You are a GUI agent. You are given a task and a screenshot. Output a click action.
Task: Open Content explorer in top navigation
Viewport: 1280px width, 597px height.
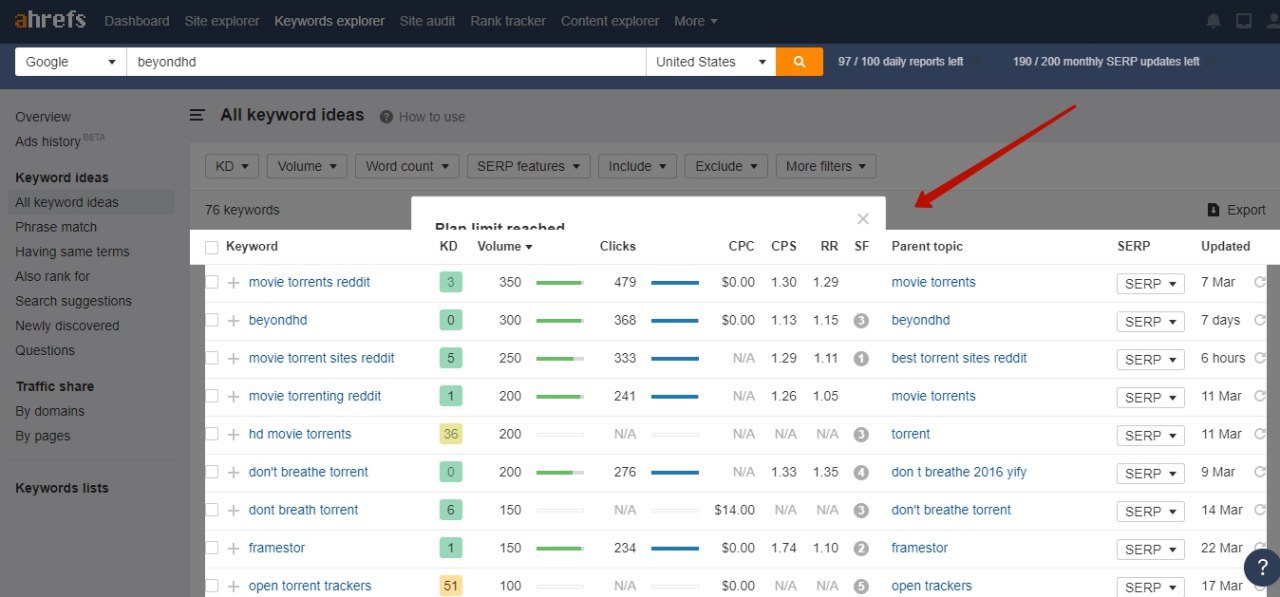(x=610, y=21)
